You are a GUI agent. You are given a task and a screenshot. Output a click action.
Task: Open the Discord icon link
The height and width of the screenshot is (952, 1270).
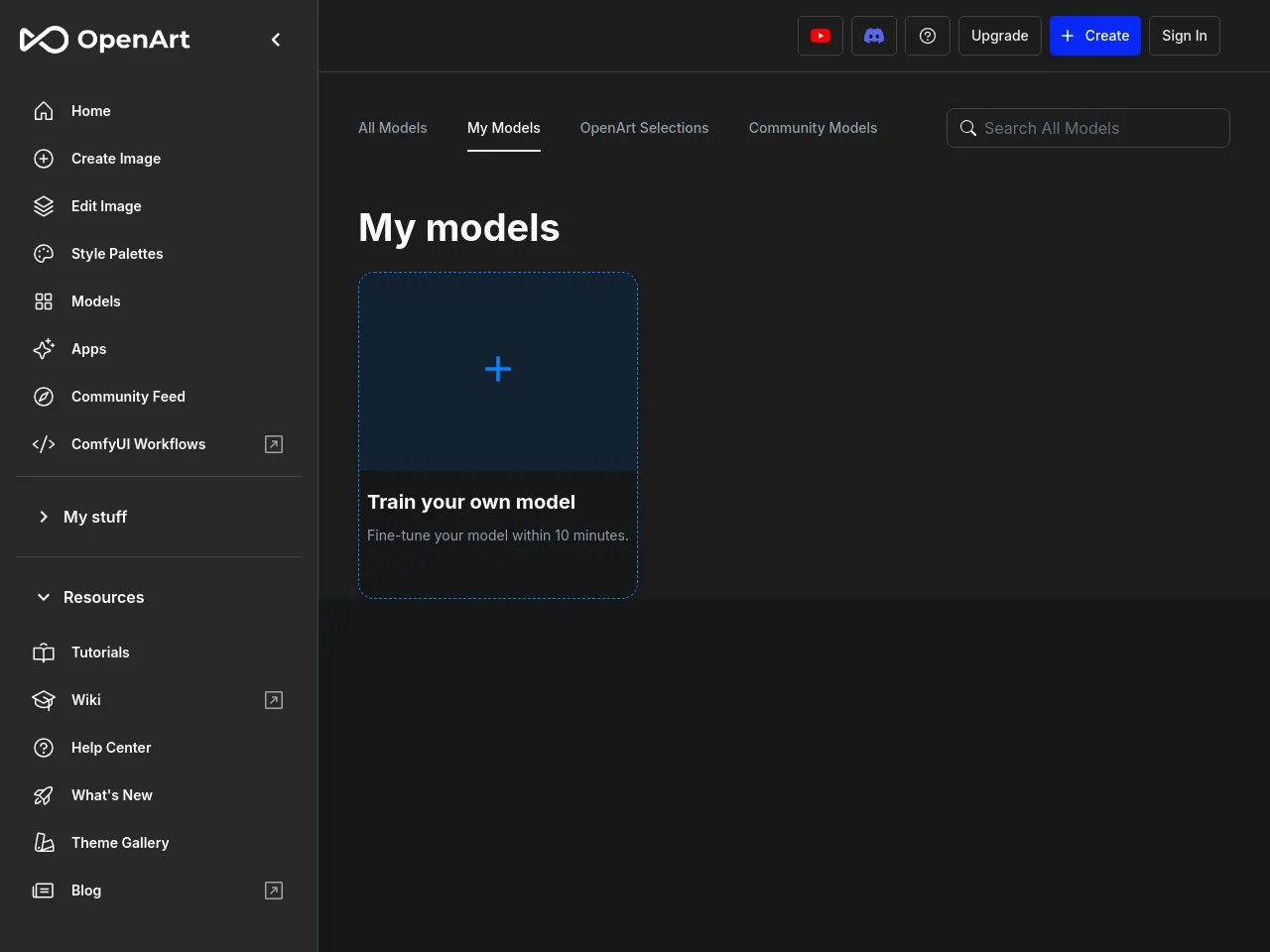coord(873,36)
